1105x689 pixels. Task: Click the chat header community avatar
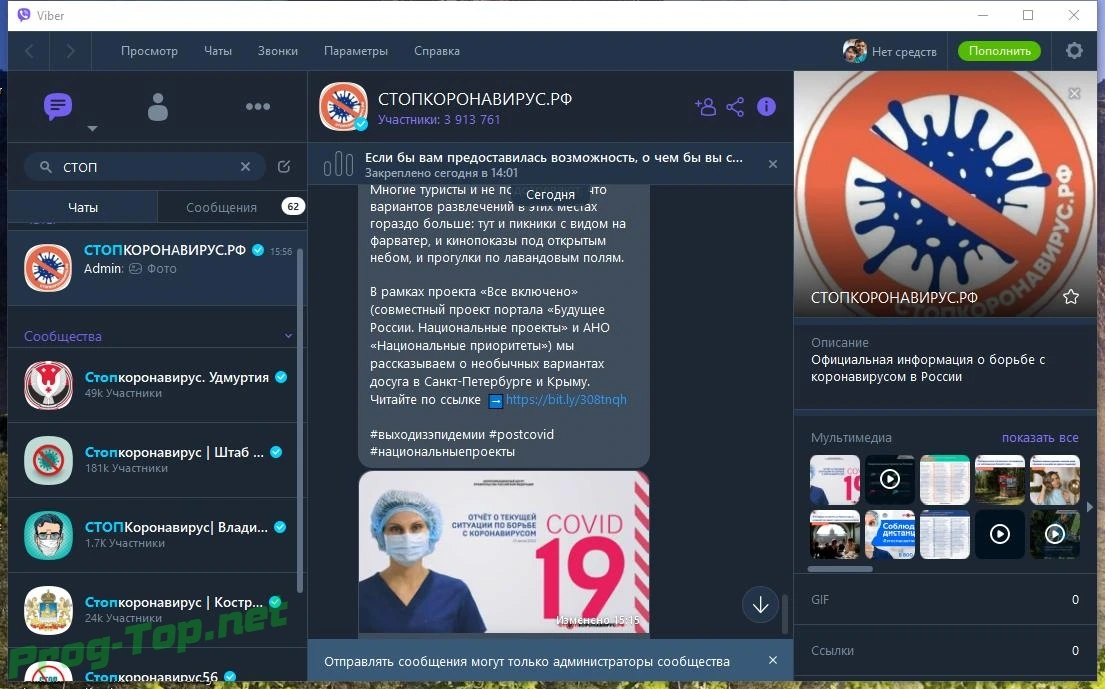click(x=343, y=107)
